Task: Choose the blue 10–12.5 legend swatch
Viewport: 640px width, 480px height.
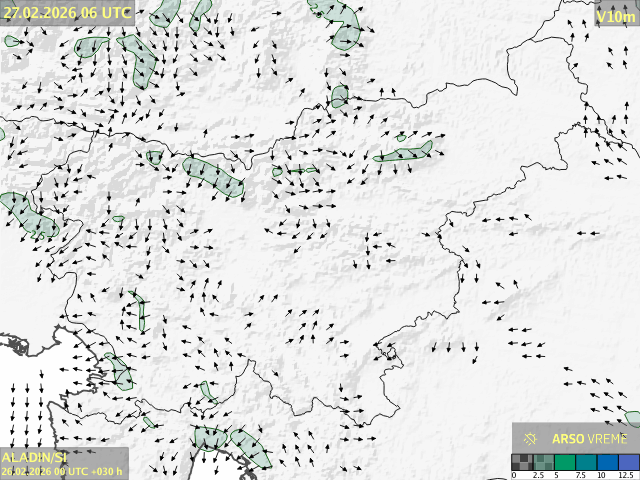Action: click(x=607, y=462)
